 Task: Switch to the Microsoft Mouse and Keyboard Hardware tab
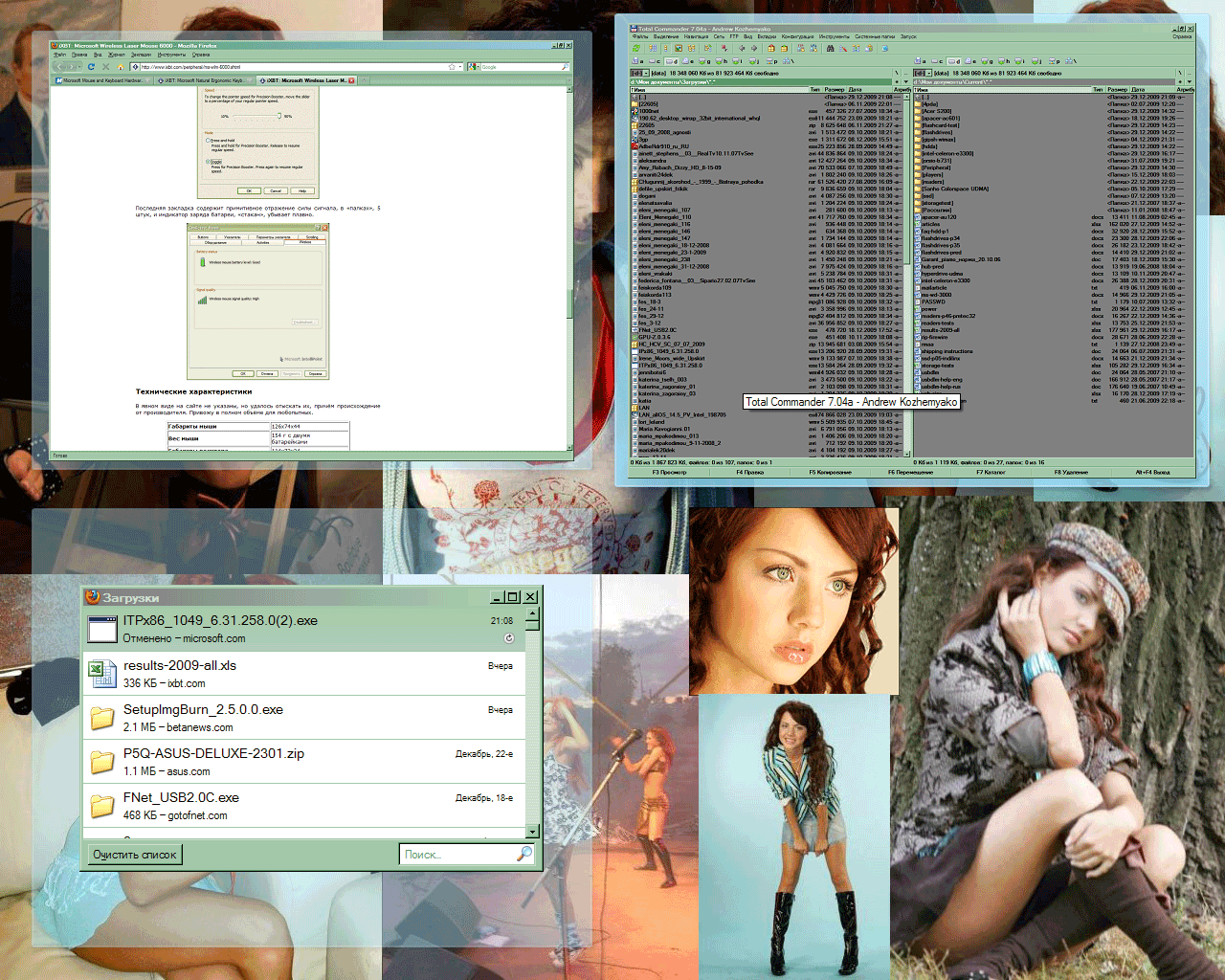[104, 80]
